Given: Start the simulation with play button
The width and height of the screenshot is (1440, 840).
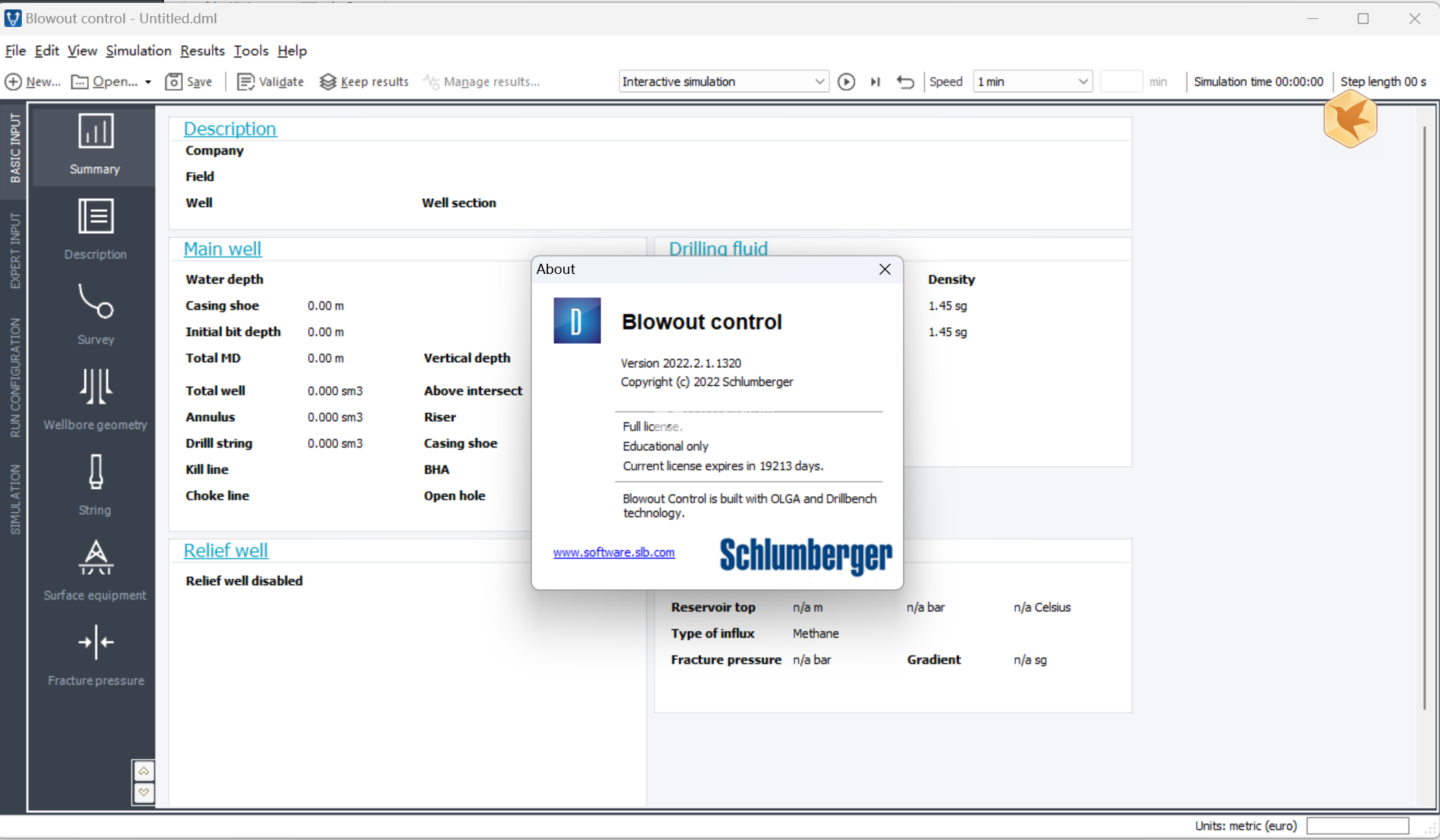Looking at the screenshot, I should (846, 82).
